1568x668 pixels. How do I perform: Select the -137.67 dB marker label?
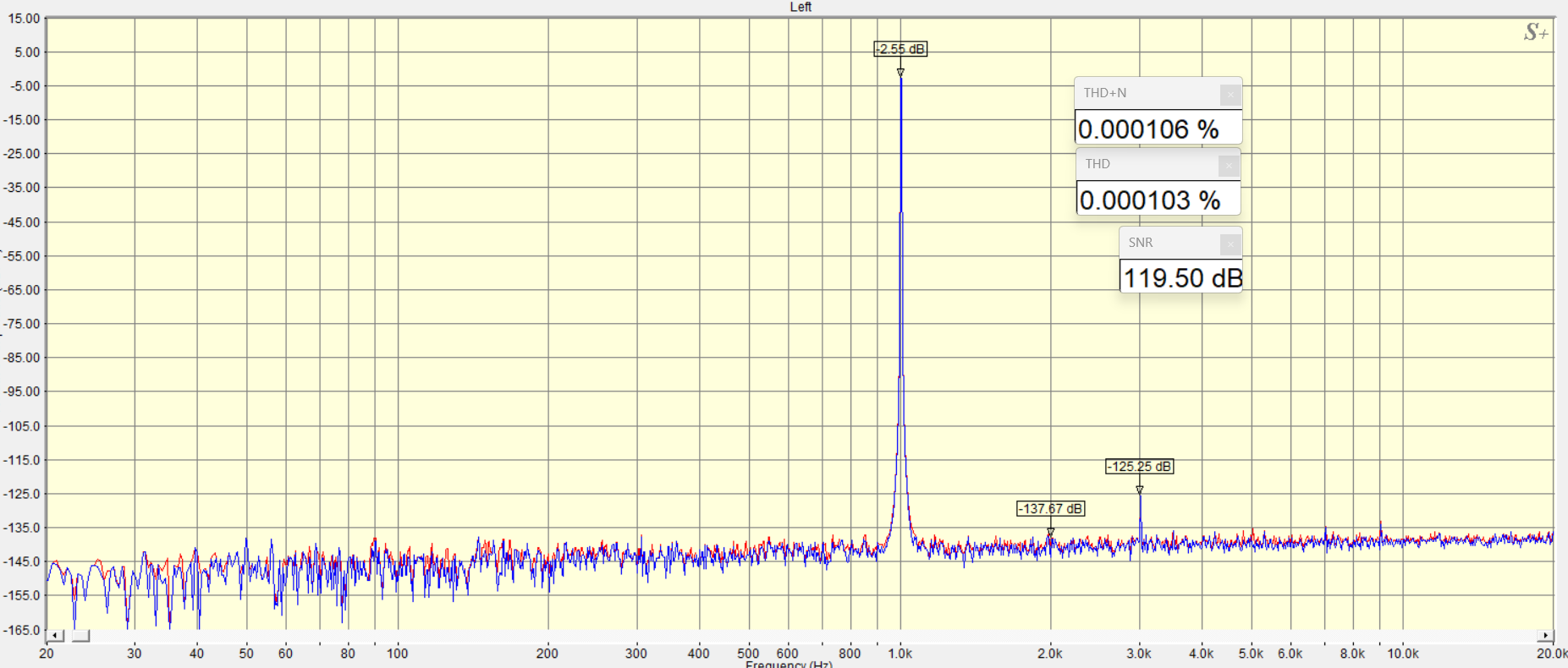pos(1050,509)
